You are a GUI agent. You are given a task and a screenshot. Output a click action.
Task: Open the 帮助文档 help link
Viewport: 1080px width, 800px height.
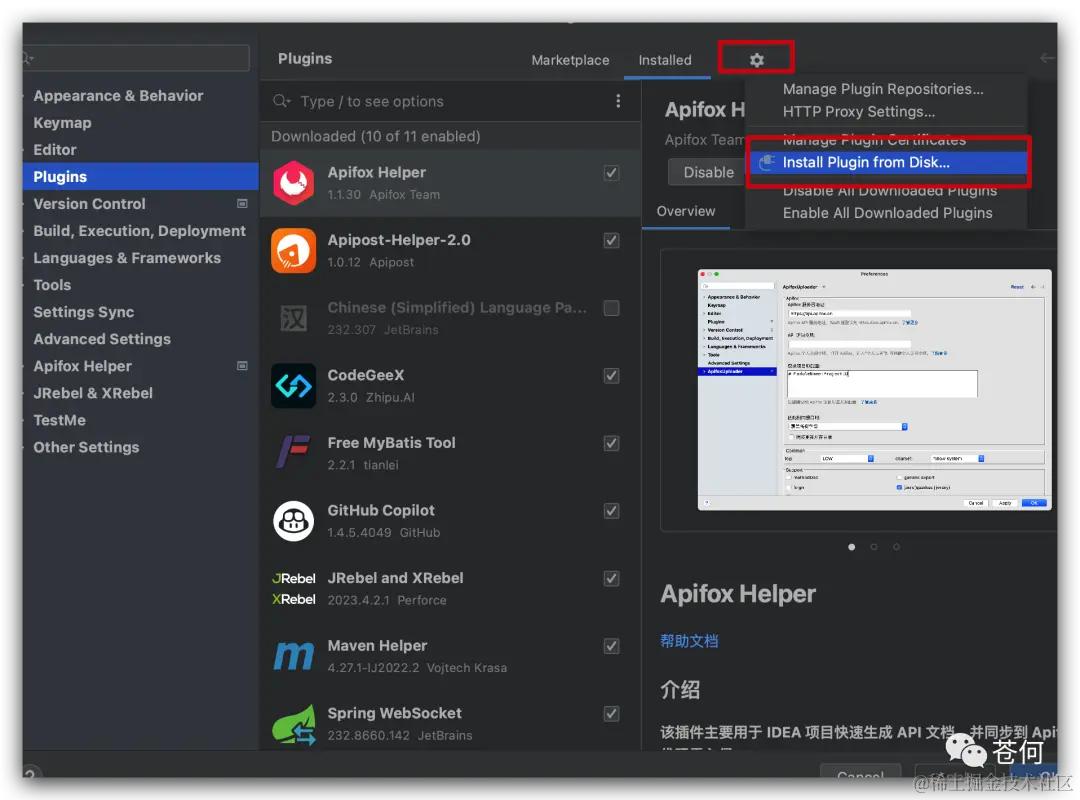689,641
